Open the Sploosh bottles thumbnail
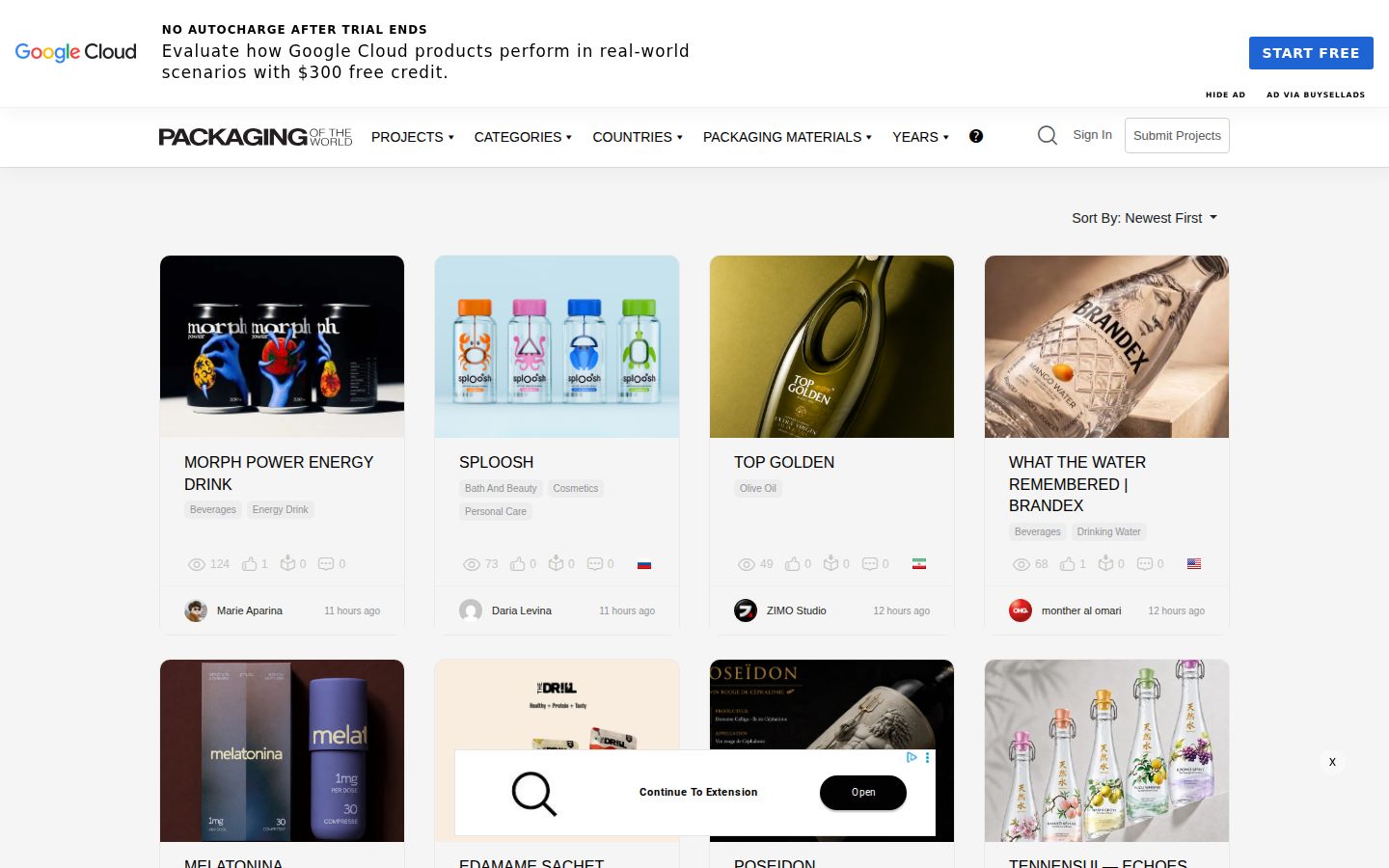This screenshot has height=868, width=1389. pos(557,346)
